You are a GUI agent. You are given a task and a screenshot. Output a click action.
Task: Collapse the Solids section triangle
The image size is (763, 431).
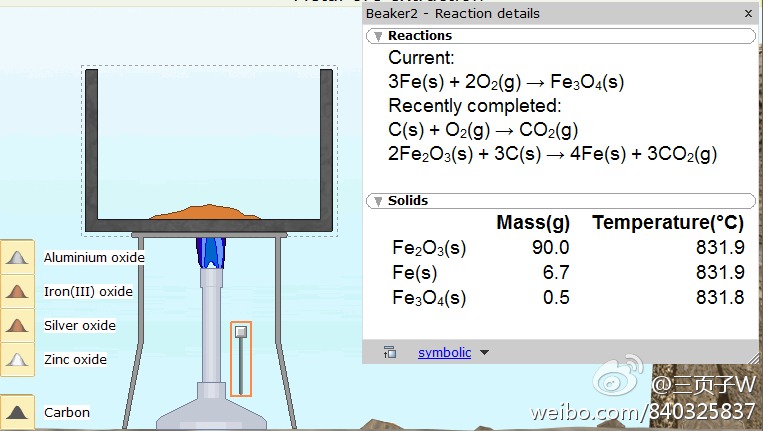point(377,201)
